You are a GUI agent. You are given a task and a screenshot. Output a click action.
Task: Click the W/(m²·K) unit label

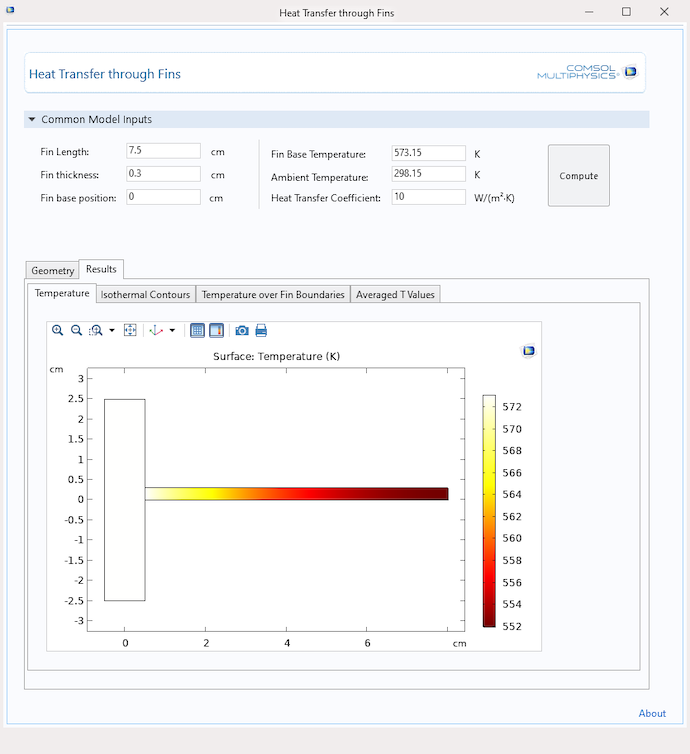[494, 198]
